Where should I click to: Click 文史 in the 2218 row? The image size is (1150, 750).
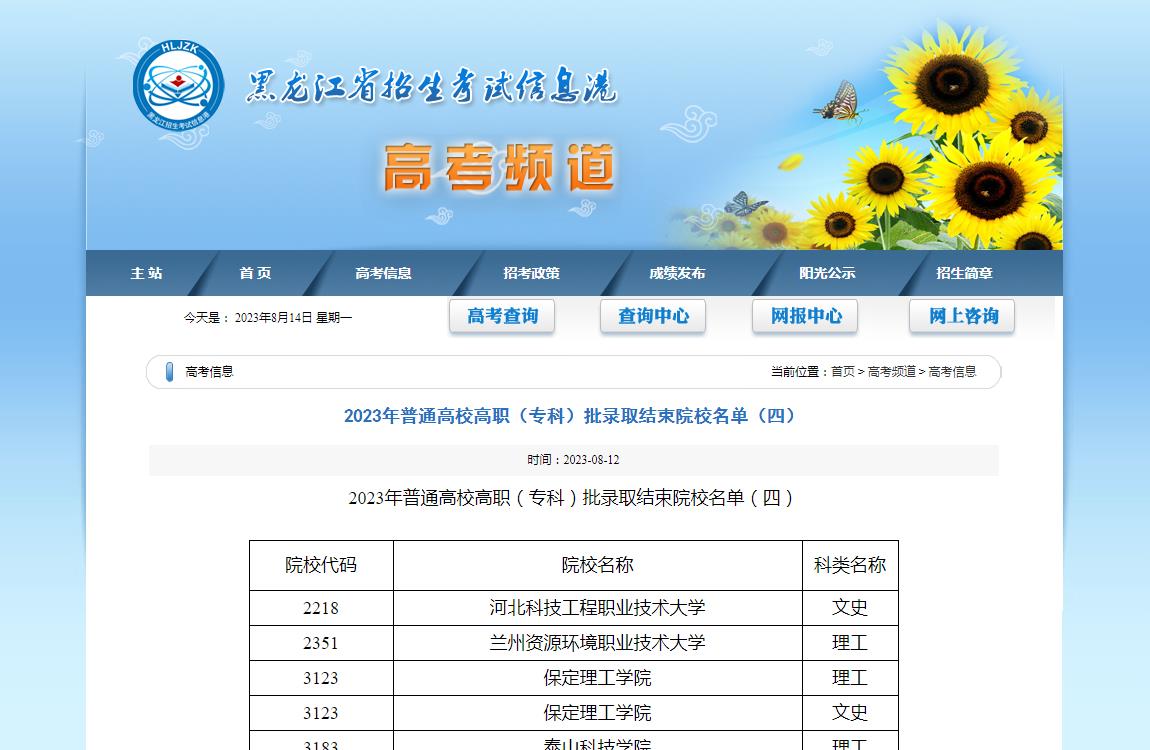click(x=850, y=608)
